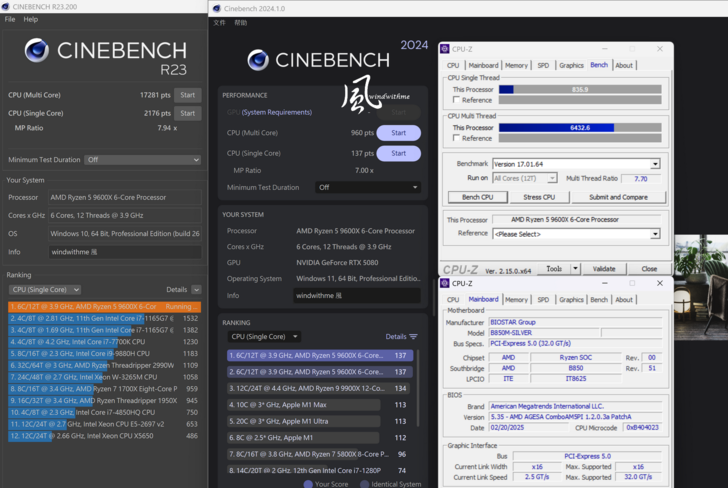
Task: Click the This Processor multi thread score bar
Action: coord(580,128)
